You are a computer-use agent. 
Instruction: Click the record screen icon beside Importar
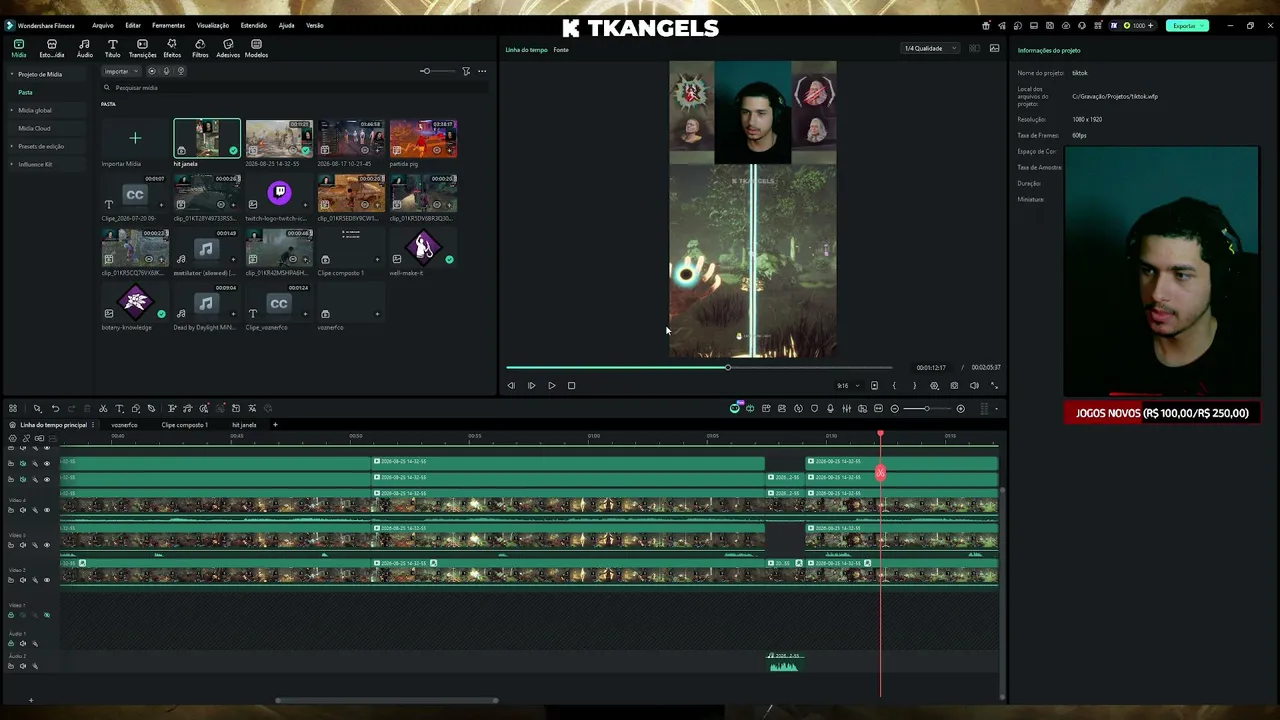coord(152,71)
